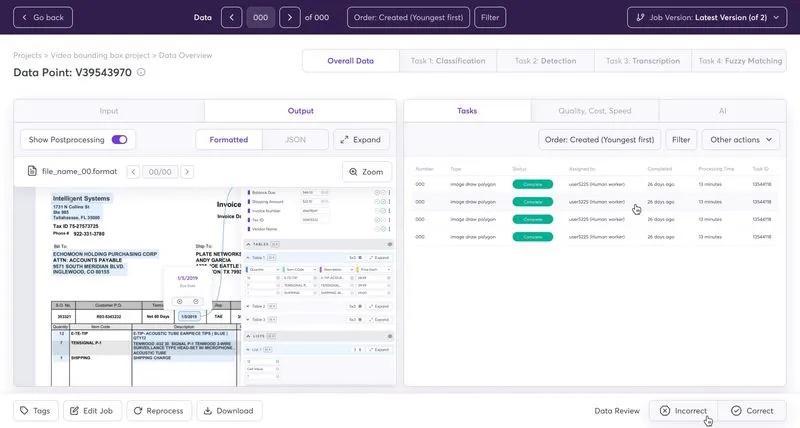Click the previous data point arrow
Viewport: 800px width, 428px height.
coord(231,17)
